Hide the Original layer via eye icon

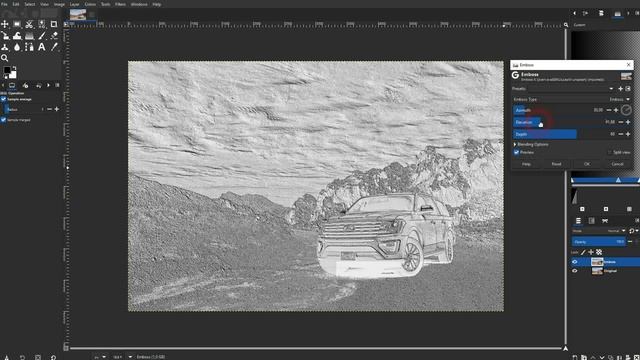575,271
